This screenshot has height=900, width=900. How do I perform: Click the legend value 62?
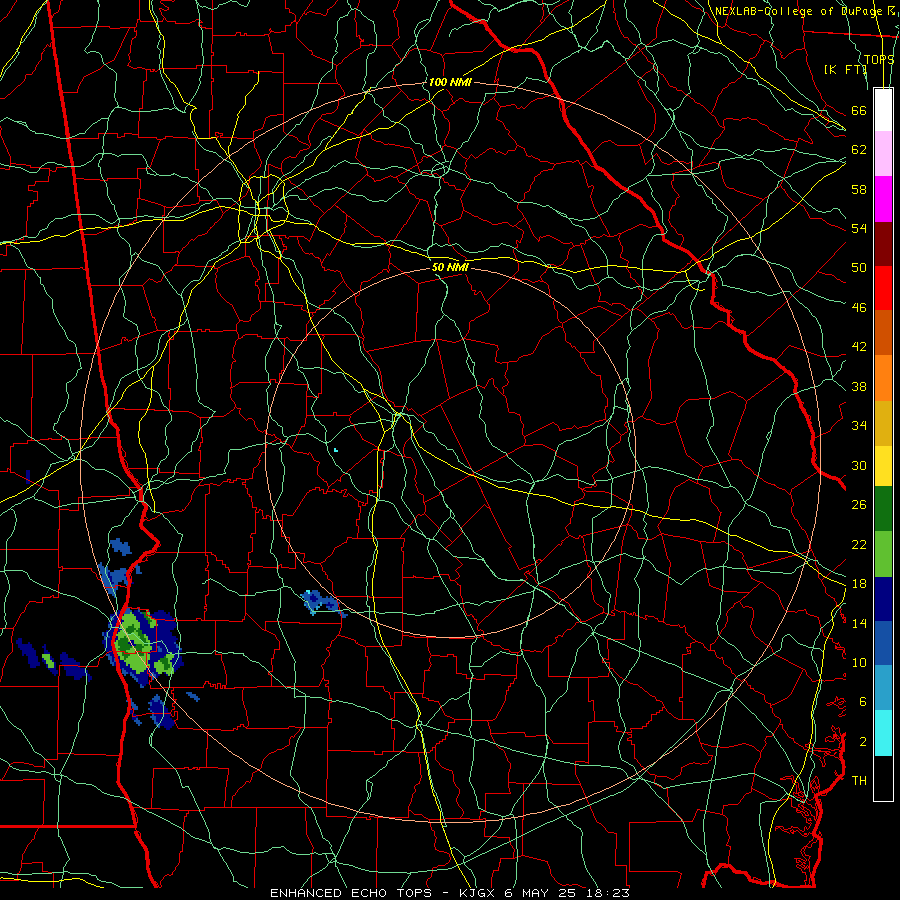[x=859, y=150]
